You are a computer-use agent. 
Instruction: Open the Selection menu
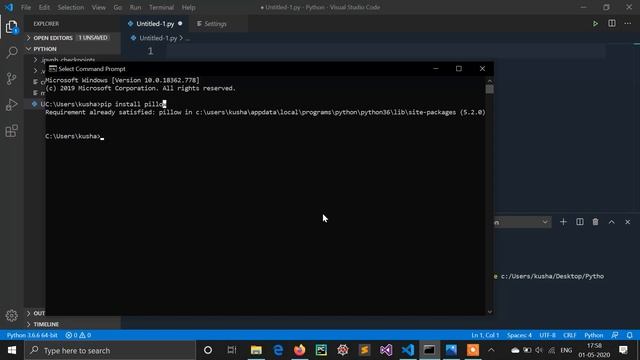71,7
